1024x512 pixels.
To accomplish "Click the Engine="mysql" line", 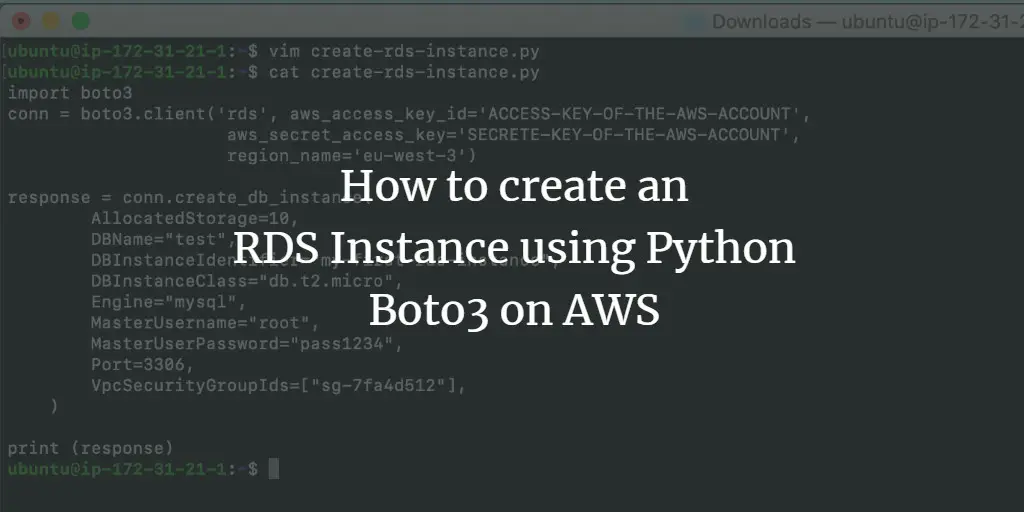I will coord(168,302).
